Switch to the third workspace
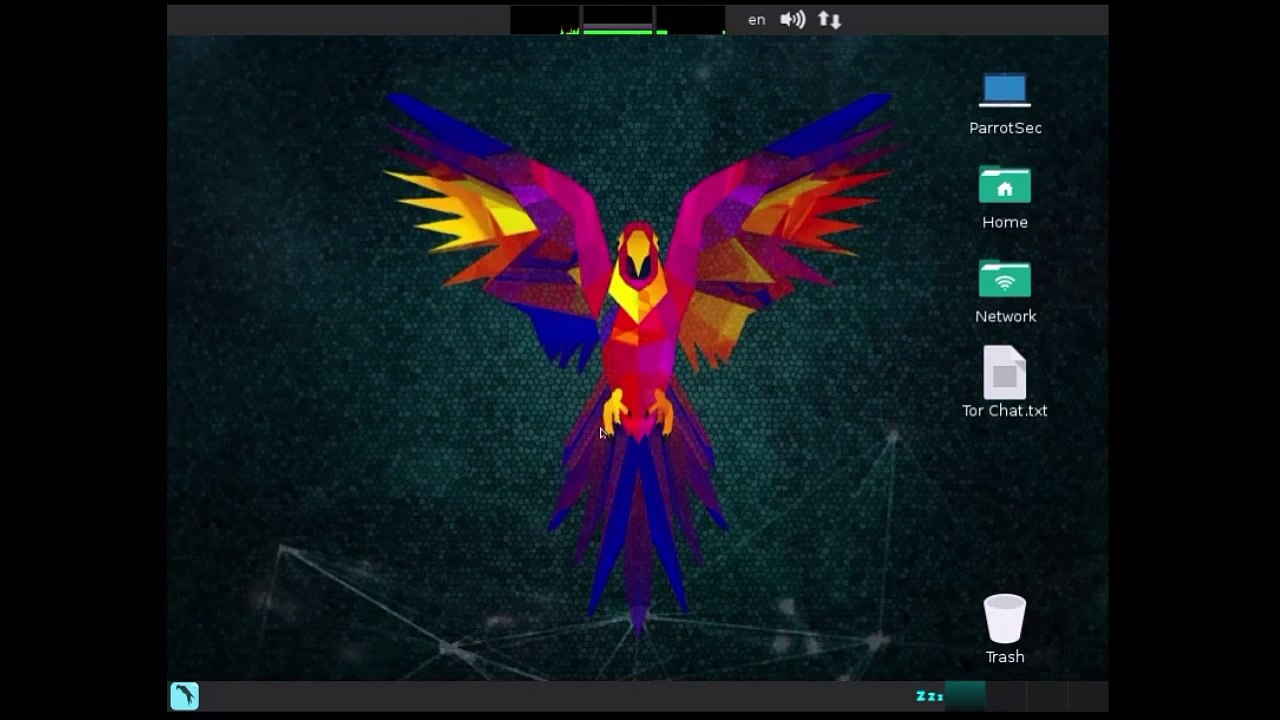Image resolution: width=1280 pixels, height=720 pixels. tap(1048, 696)
